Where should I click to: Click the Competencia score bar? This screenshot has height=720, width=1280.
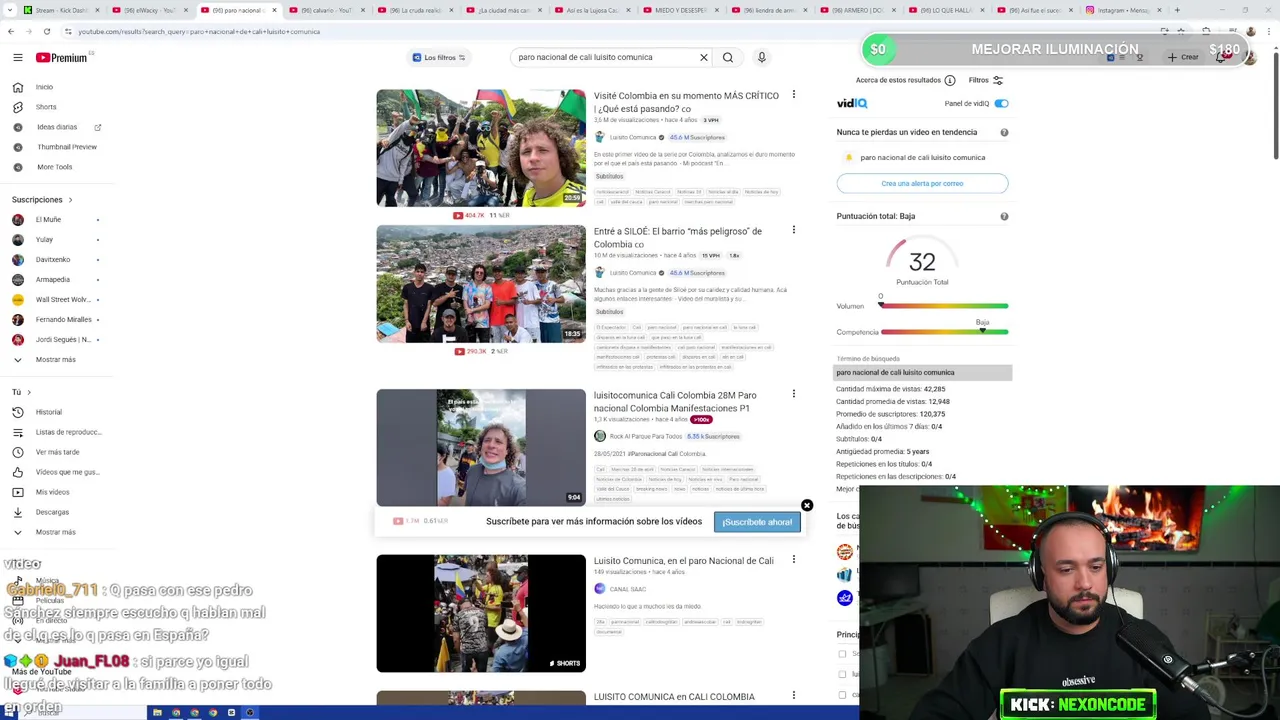(x=944, y=332)
